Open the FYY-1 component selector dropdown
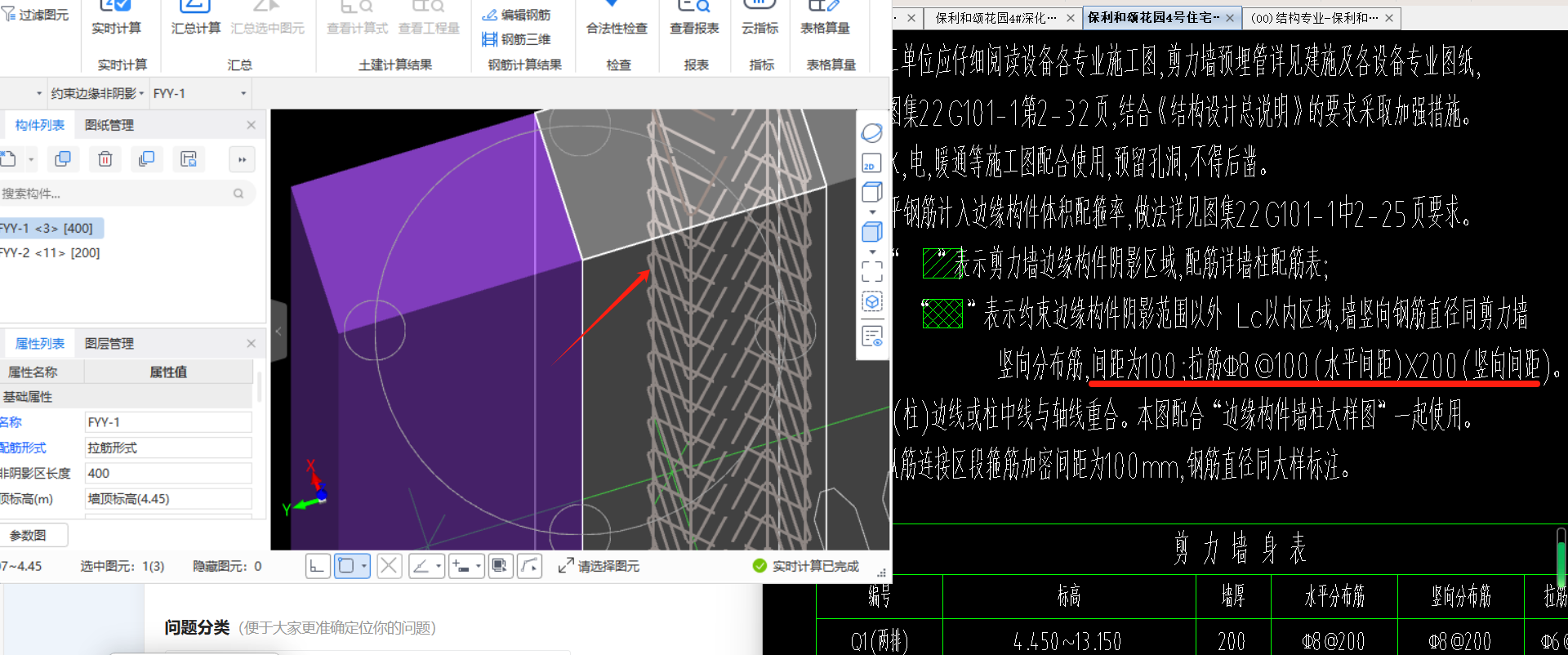 coord(199,93)
